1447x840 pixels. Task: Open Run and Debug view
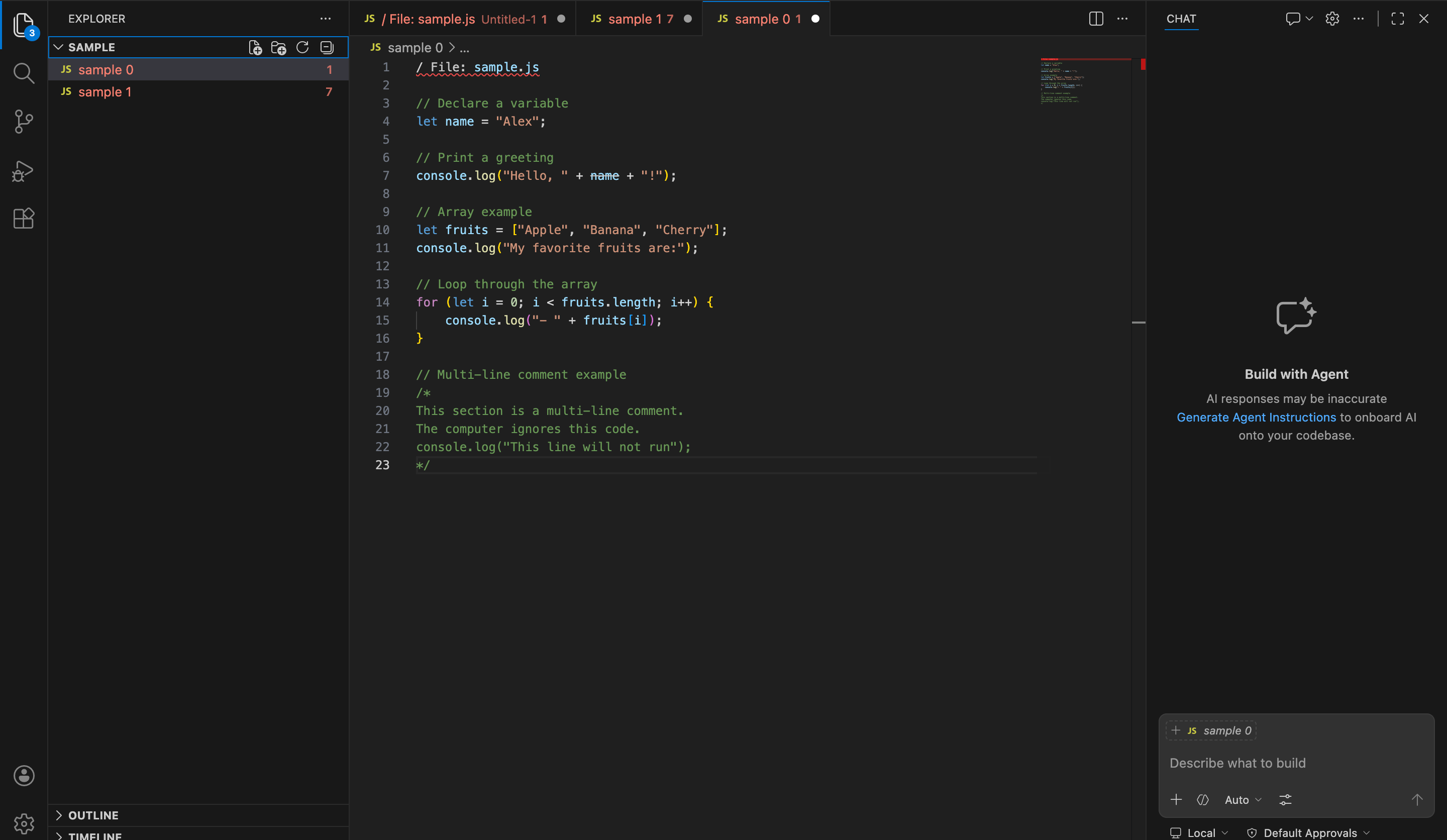[24, 170]
